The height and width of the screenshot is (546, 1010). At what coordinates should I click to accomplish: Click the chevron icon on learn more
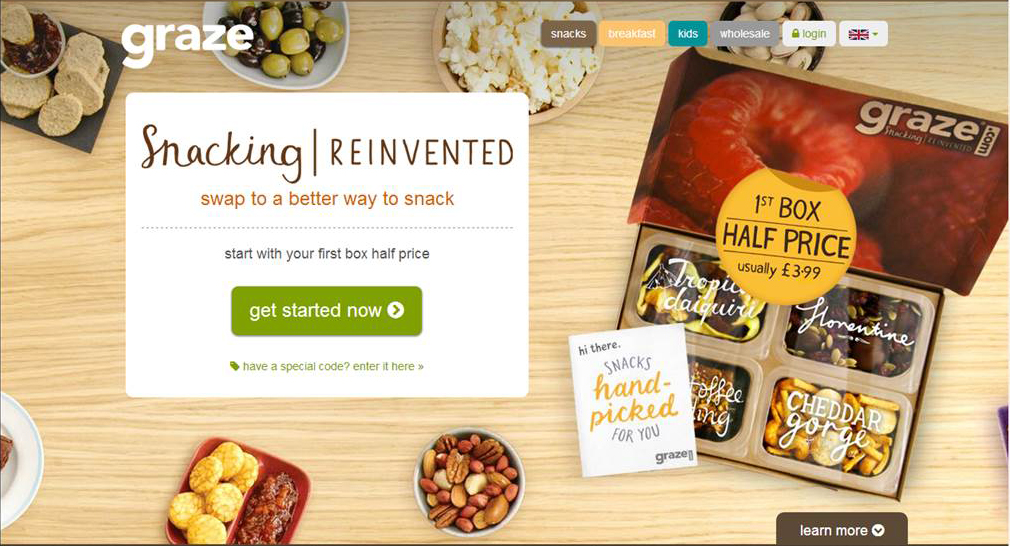(878, 531)
